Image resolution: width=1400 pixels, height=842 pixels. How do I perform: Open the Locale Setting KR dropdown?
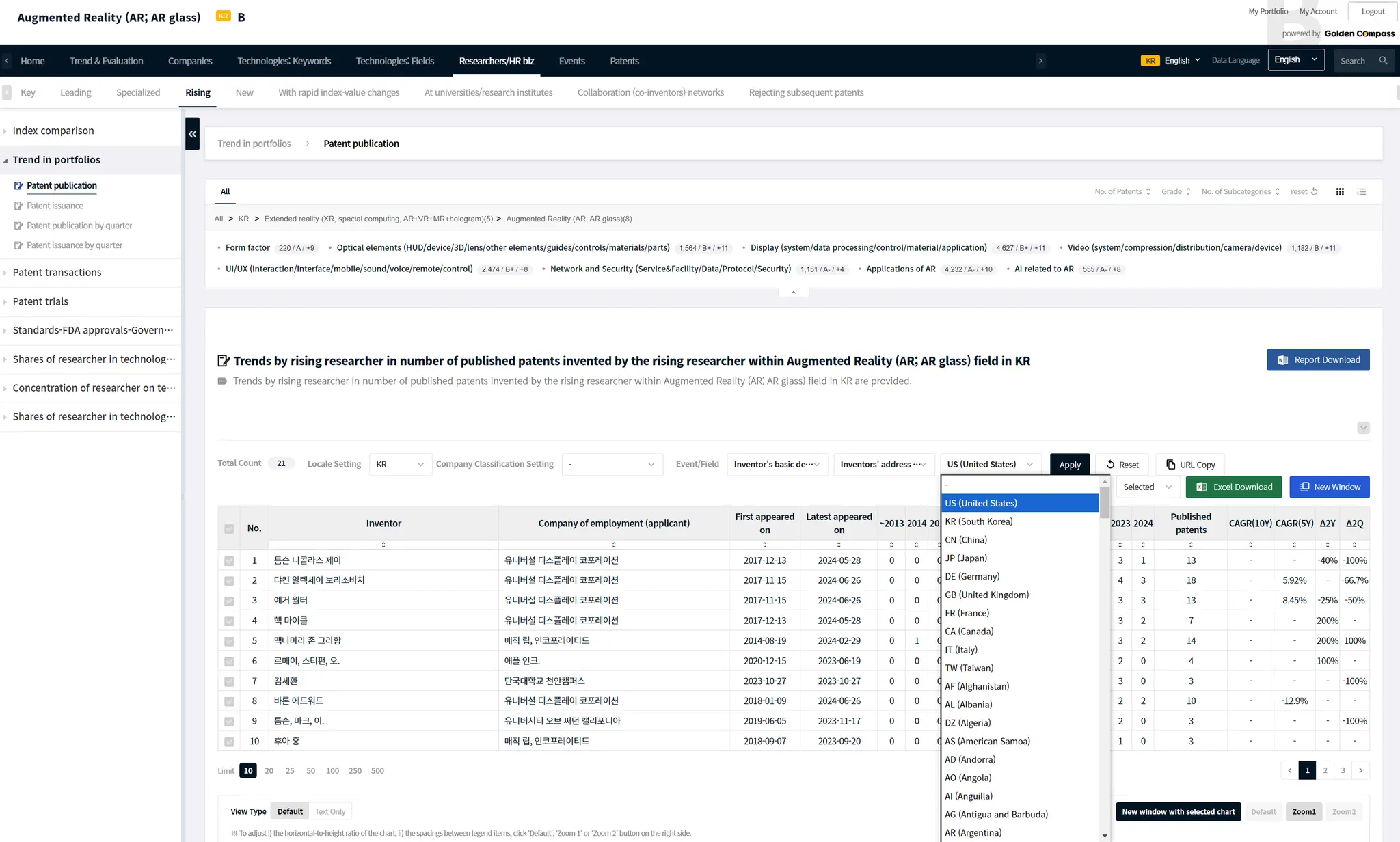point(400,465)
